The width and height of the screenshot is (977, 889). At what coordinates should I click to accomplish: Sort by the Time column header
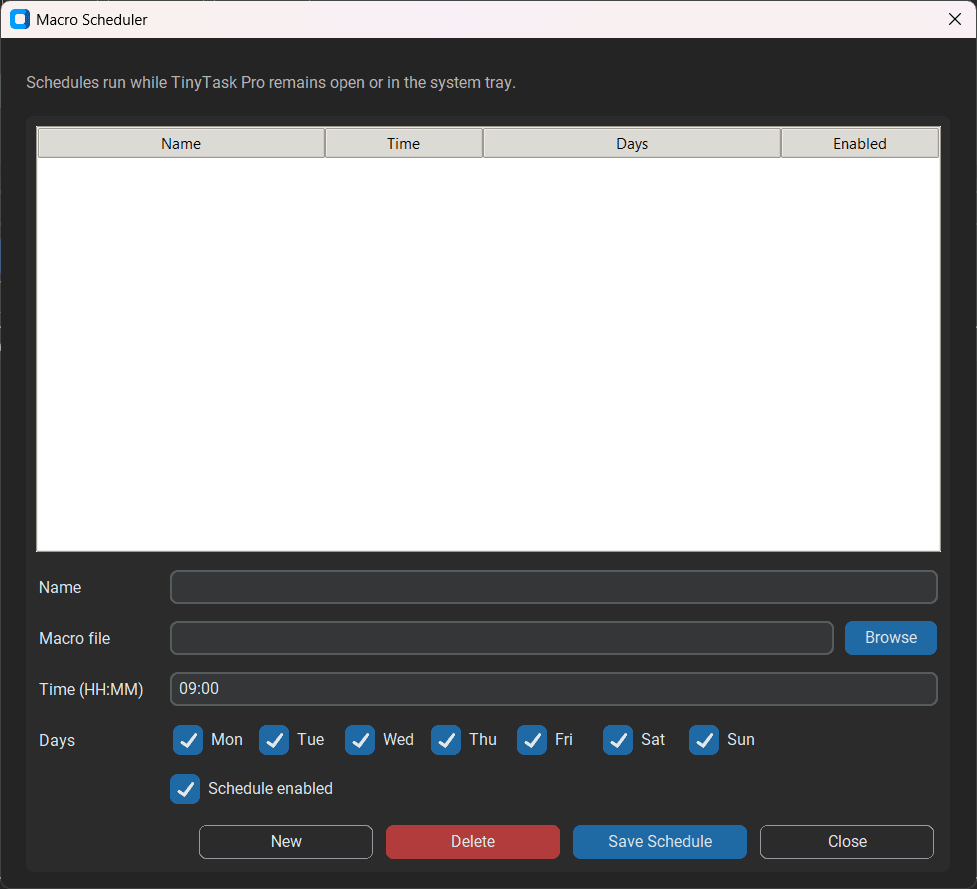[404, 143]
